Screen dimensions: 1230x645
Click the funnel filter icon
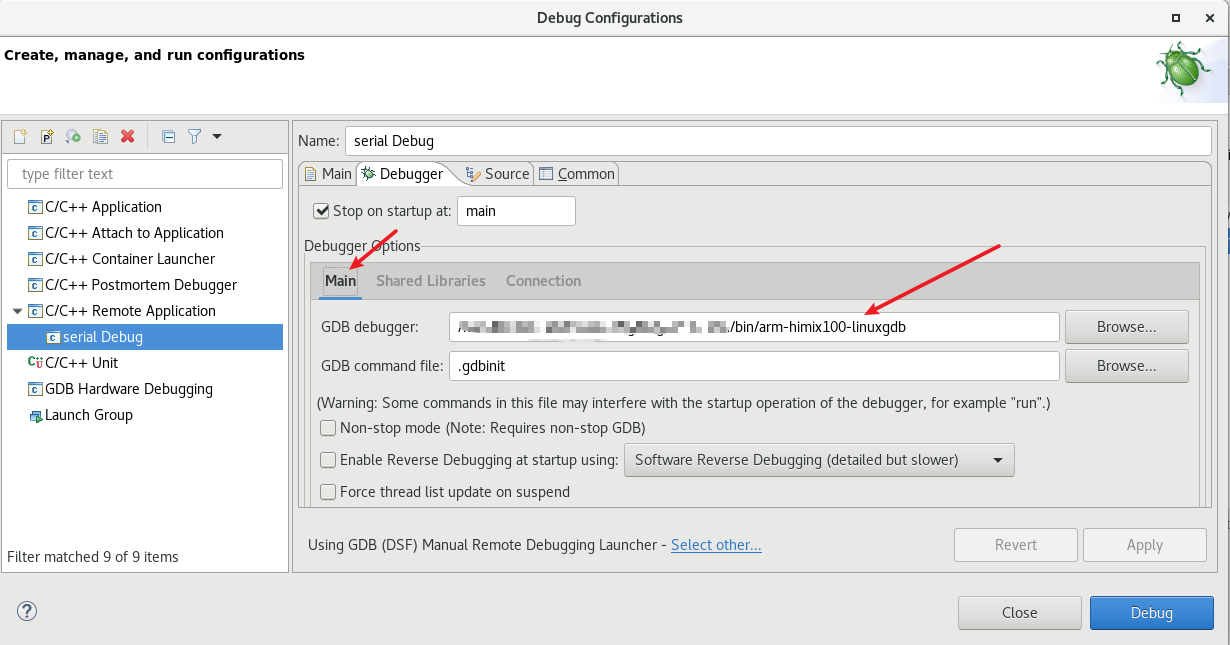(195, 136)
